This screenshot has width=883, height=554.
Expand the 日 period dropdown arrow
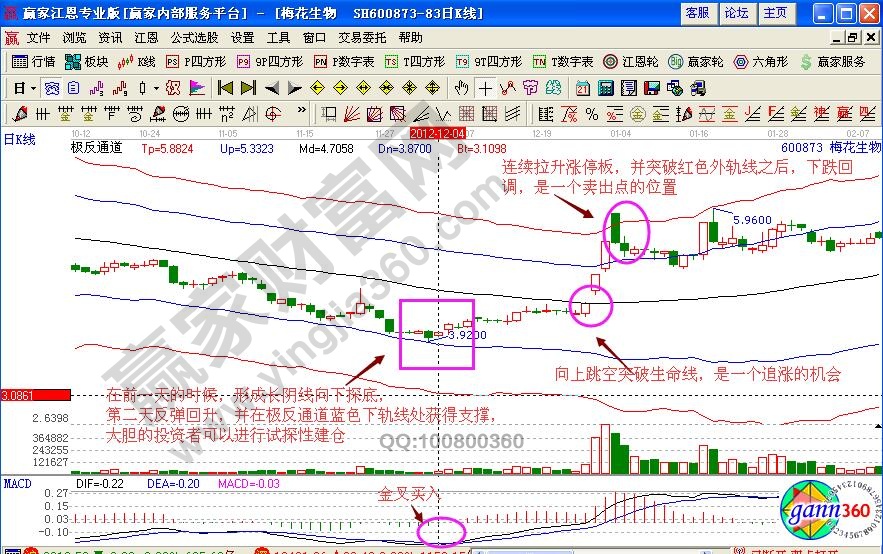pos(33,88)
